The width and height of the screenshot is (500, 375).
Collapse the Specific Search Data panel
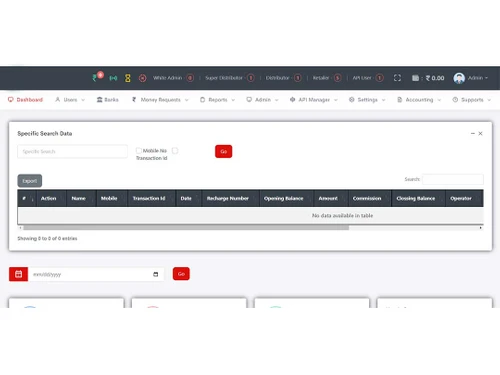coord(472,133)
